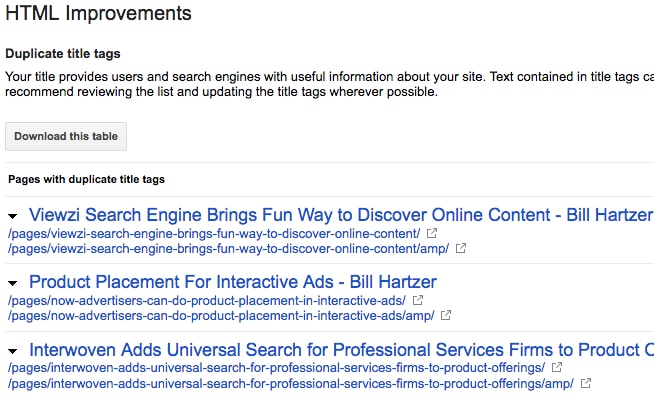Click external-link icon after interactive-ads/amp/ URL

pyautogui.click(x=446, y=315)
